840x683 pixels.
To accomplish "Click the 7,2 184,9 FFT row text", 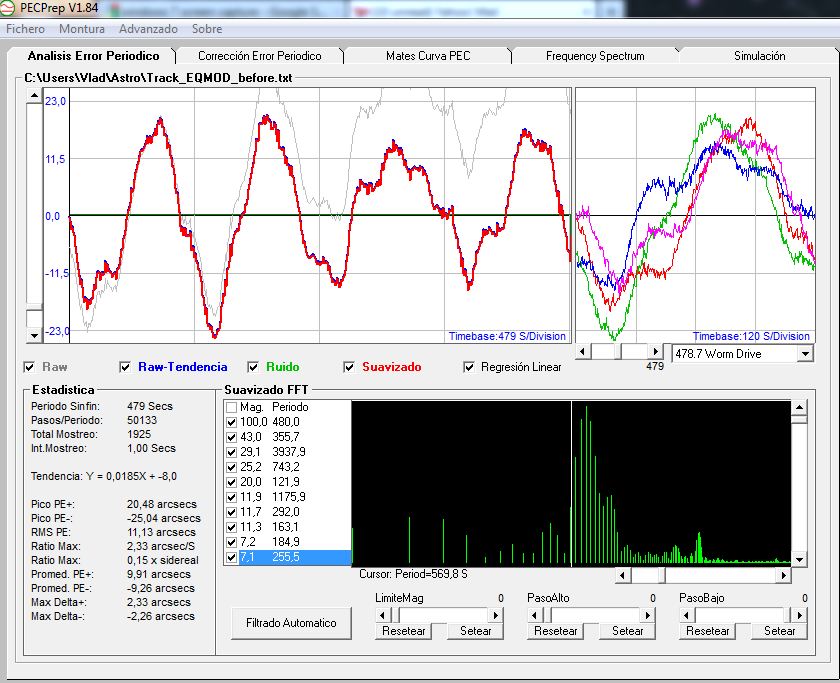I will click(x=269, y=542).
